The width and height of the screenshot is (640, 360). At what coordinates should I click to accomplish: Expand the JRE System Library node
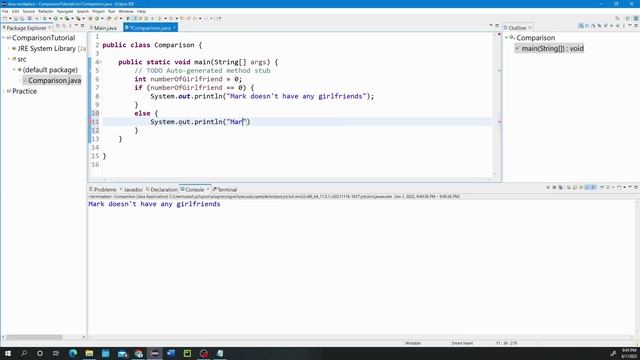9,49
